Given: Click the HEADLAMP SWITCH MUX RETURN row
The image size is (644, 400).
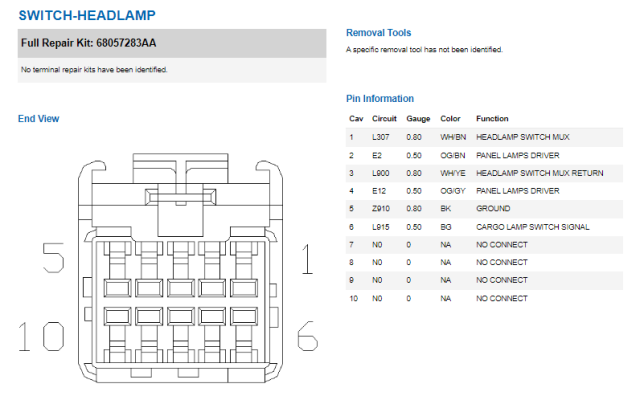Looking at the screenshot, I should [x=484, y=173].
